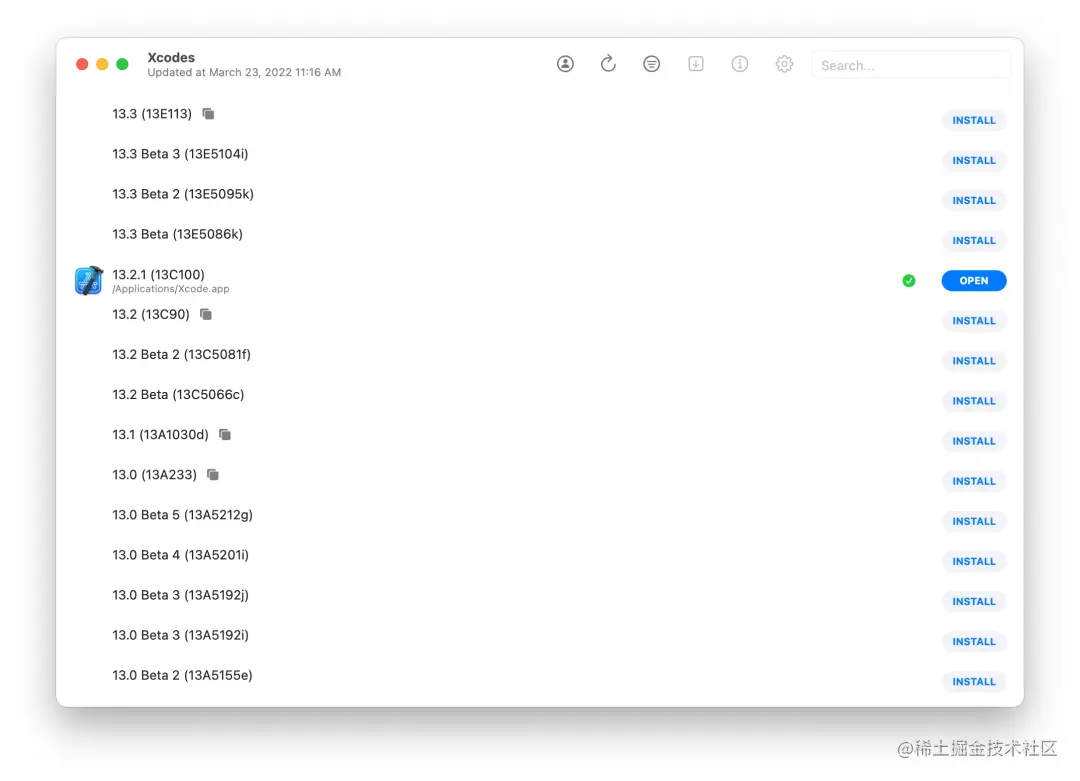Close the Xcodes window
1080x781 pixels.
click(x=82, y=64)
